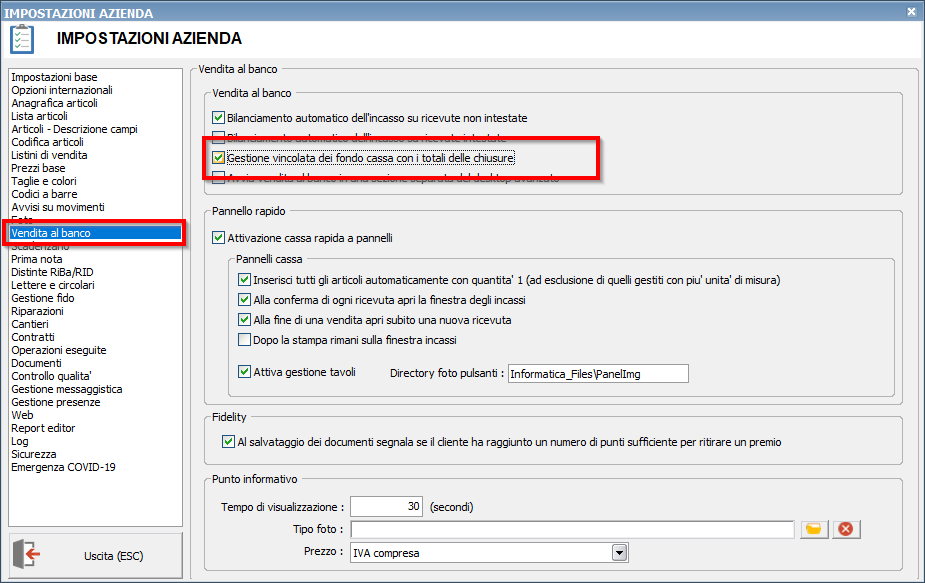Close the Impostazioni Azienda window
Image resolution: width=925 pixels, height=583 pixels.
tap(911, 12)
